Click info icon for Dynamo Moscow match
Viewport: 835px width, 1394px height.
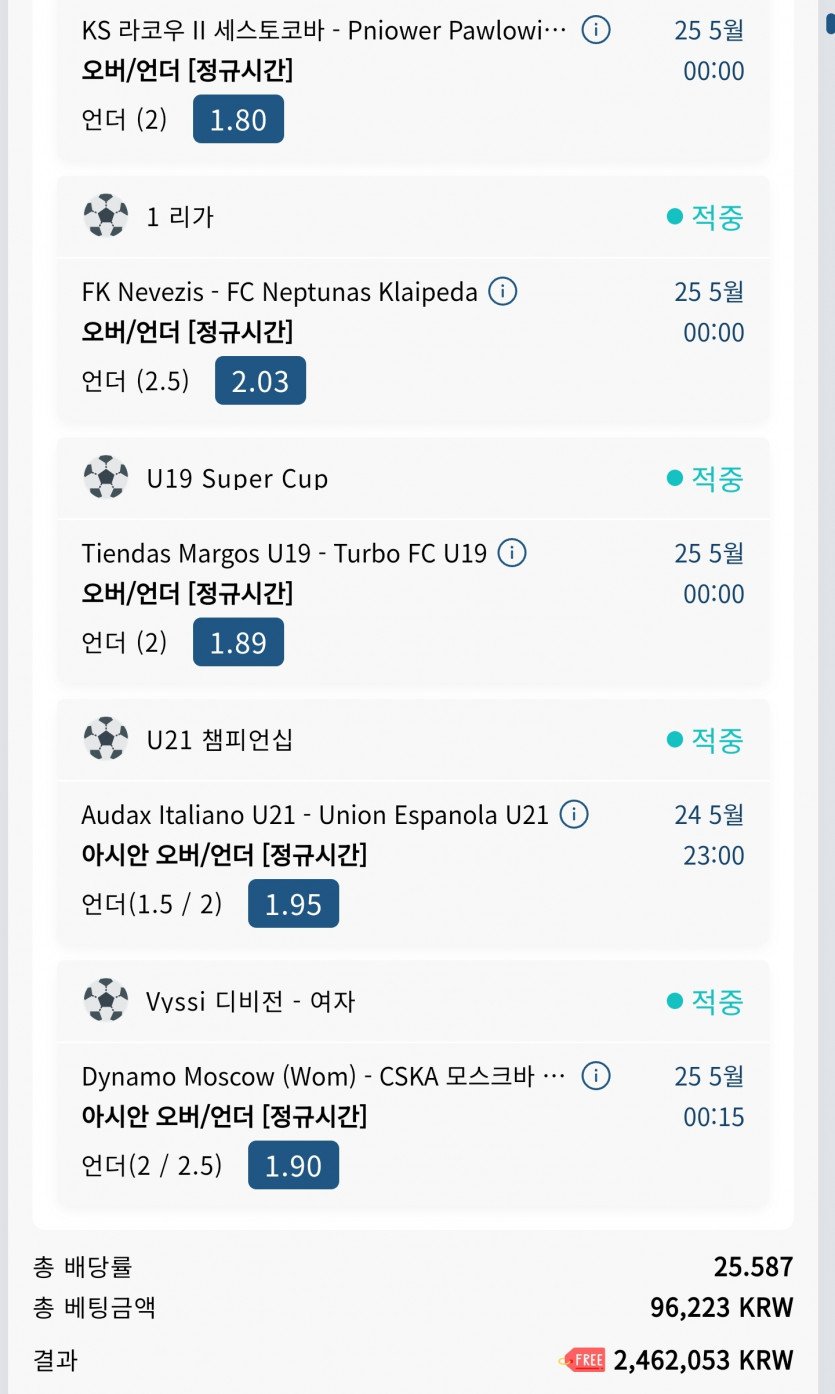click(x=596, y=1076)
